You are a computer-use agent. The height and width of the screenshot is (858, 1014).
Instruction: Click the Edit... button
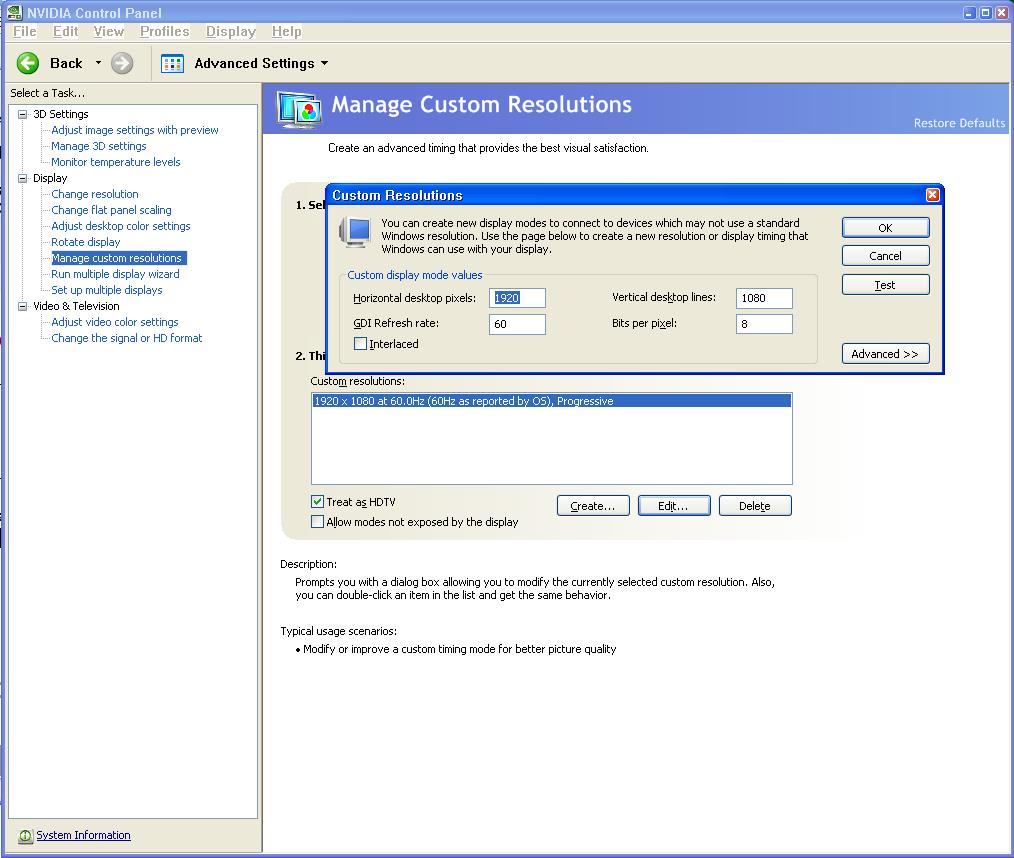point(674,506)
